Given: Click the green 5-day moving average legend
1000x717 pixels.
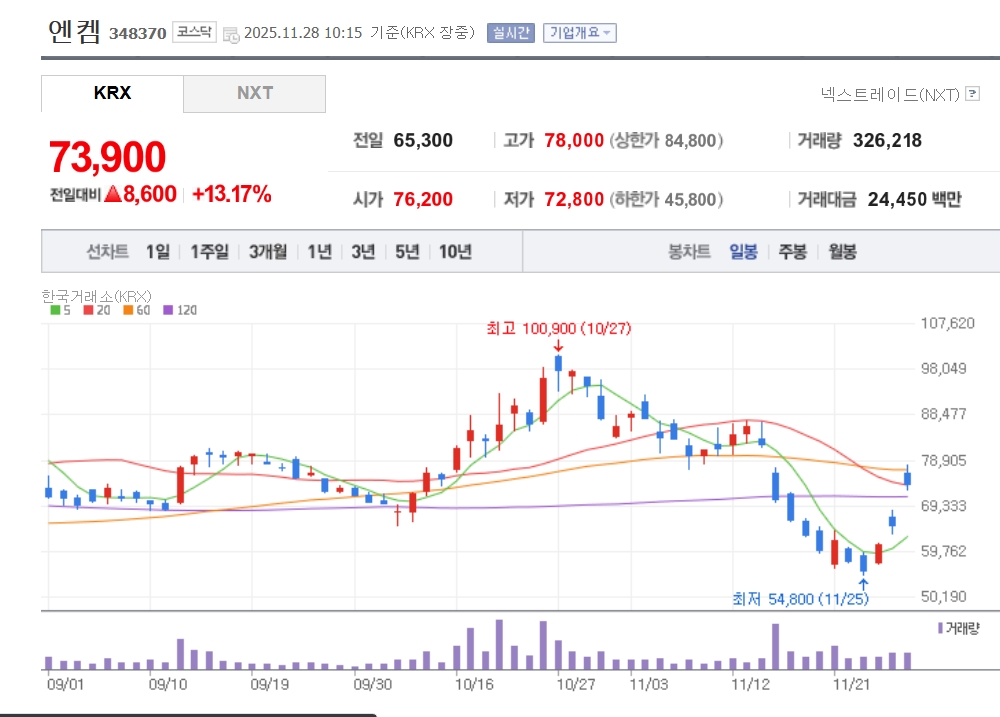Looking at the screenshot, I should (x=61, y=310).
